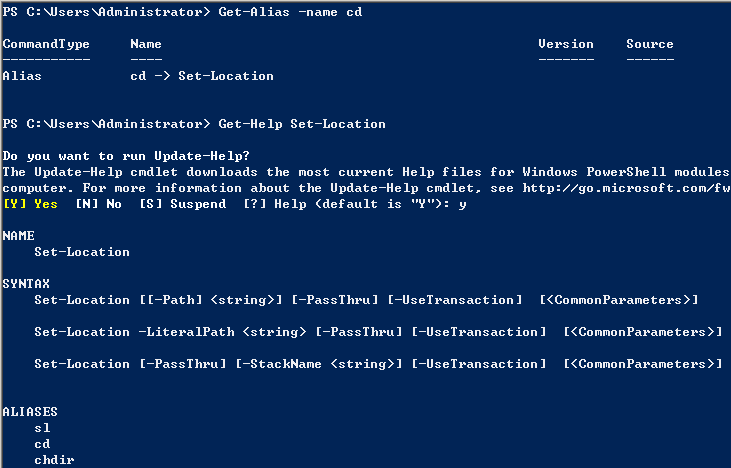Click the Source column header
This screenshot has width=731, height=468.
tap(649, 44)
